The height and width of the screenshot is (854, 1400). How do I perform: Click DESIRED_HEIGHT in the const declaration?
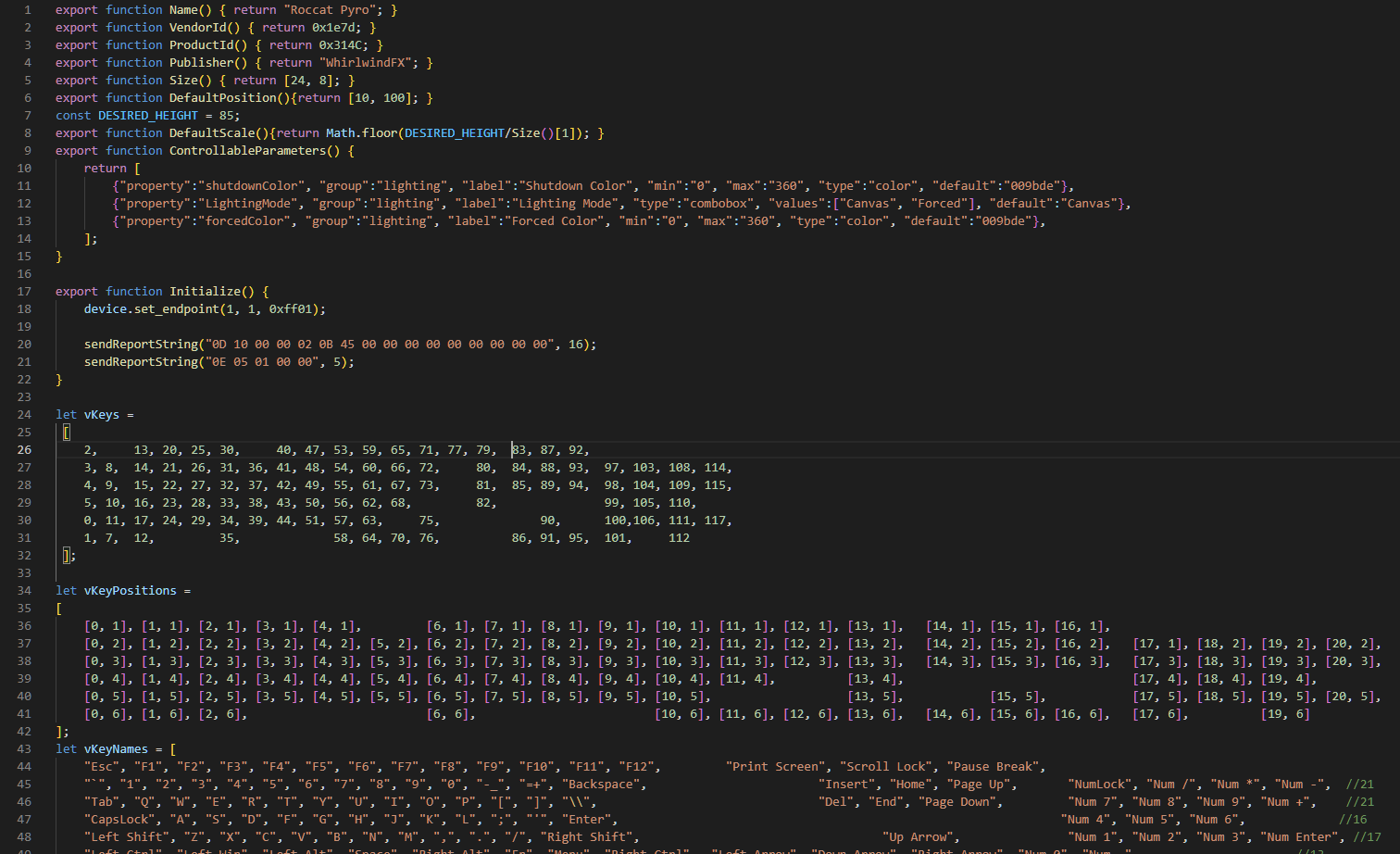148,116
